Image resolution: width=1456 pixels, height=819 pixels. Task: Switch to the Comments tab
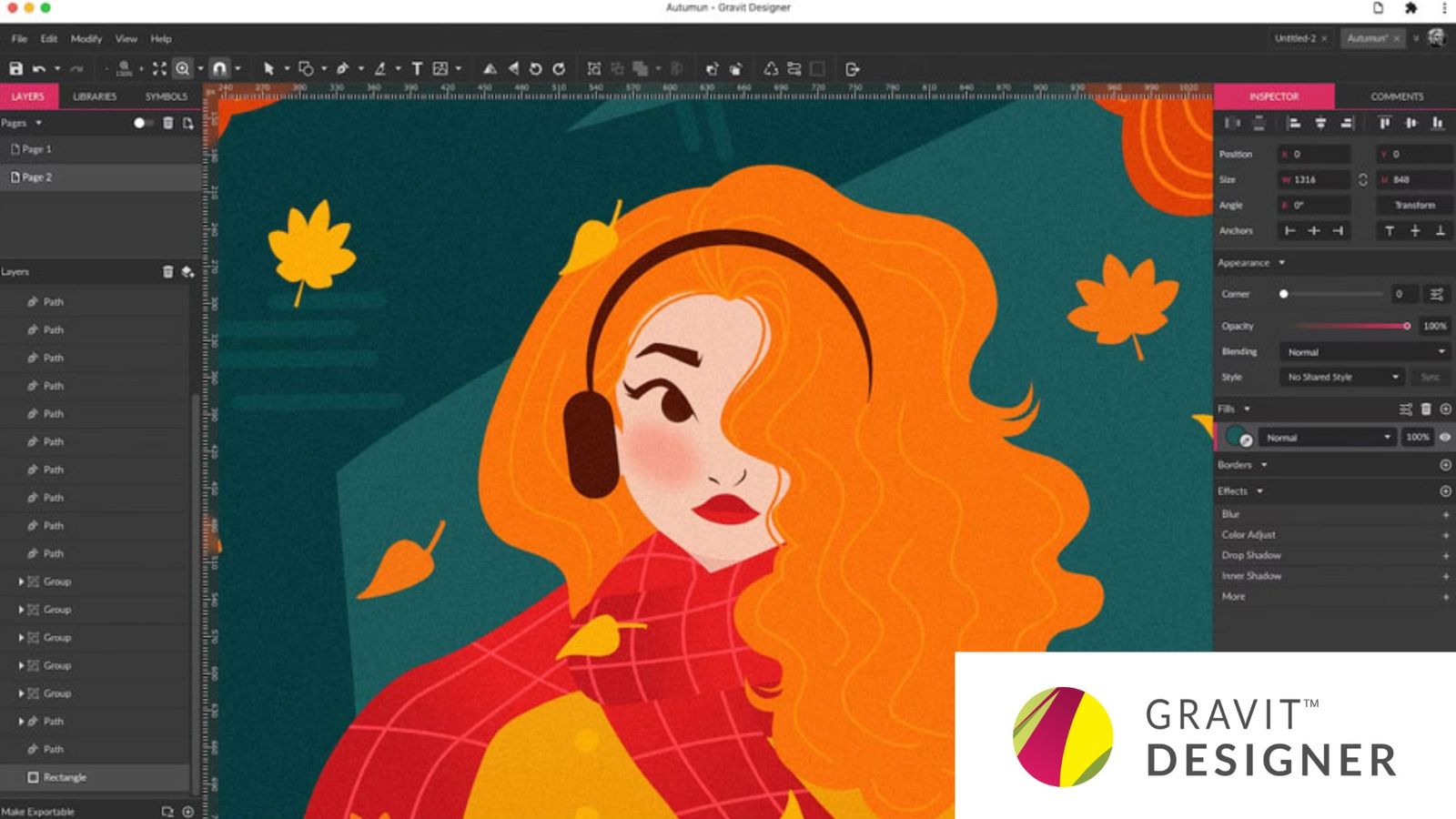coord(1397,96)
